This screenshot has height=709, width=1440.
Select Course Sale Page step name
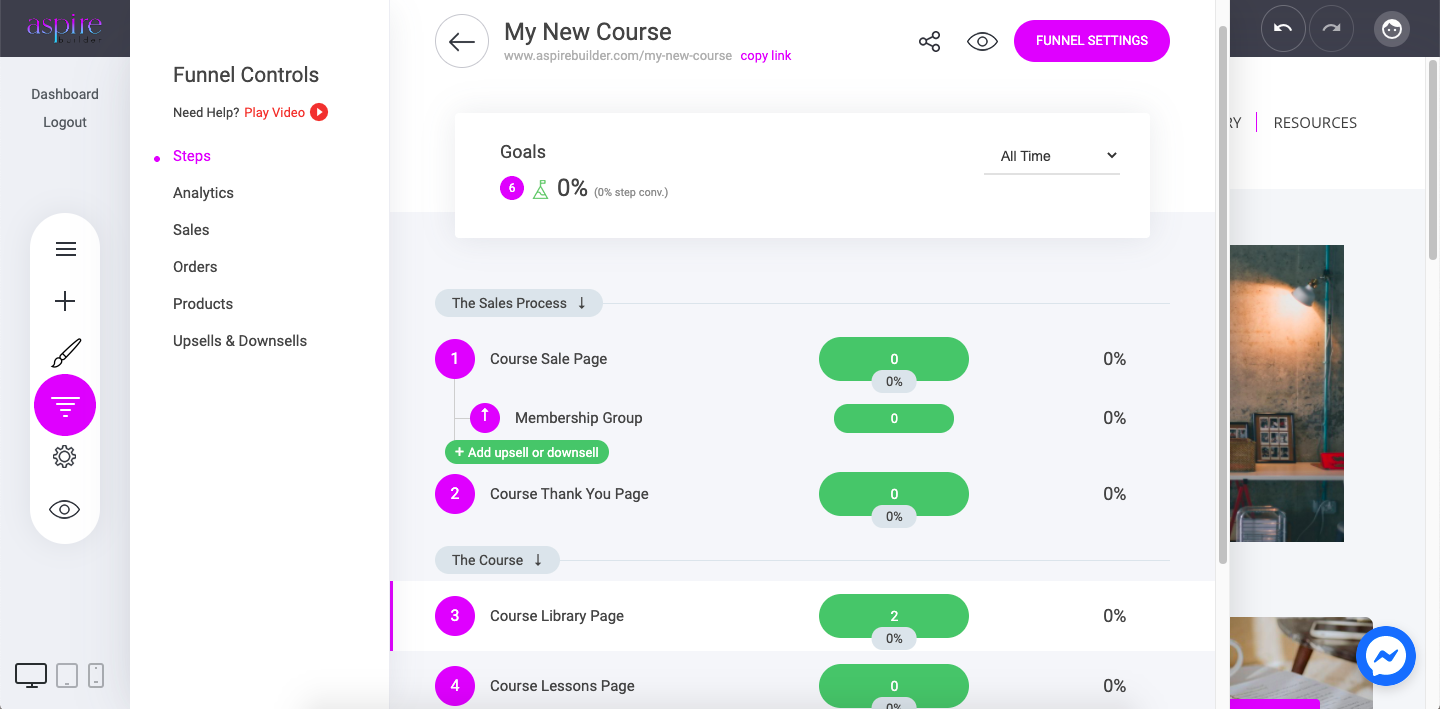coord(548,359)
